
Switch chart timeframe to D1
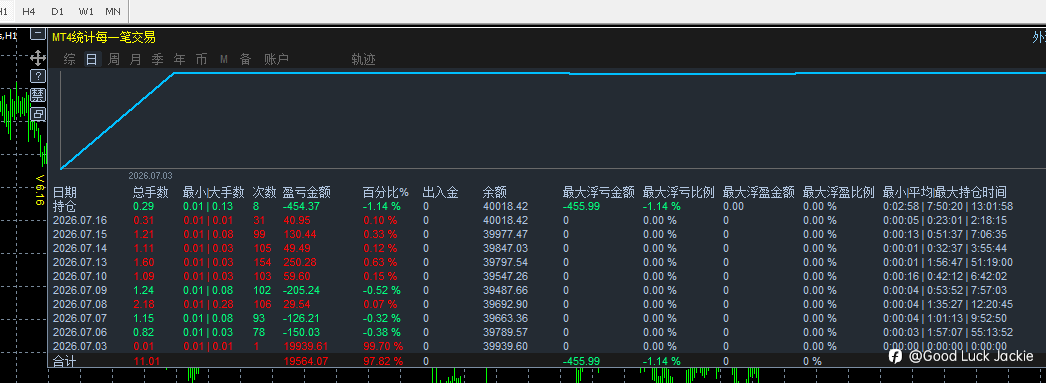coord(57,12)
